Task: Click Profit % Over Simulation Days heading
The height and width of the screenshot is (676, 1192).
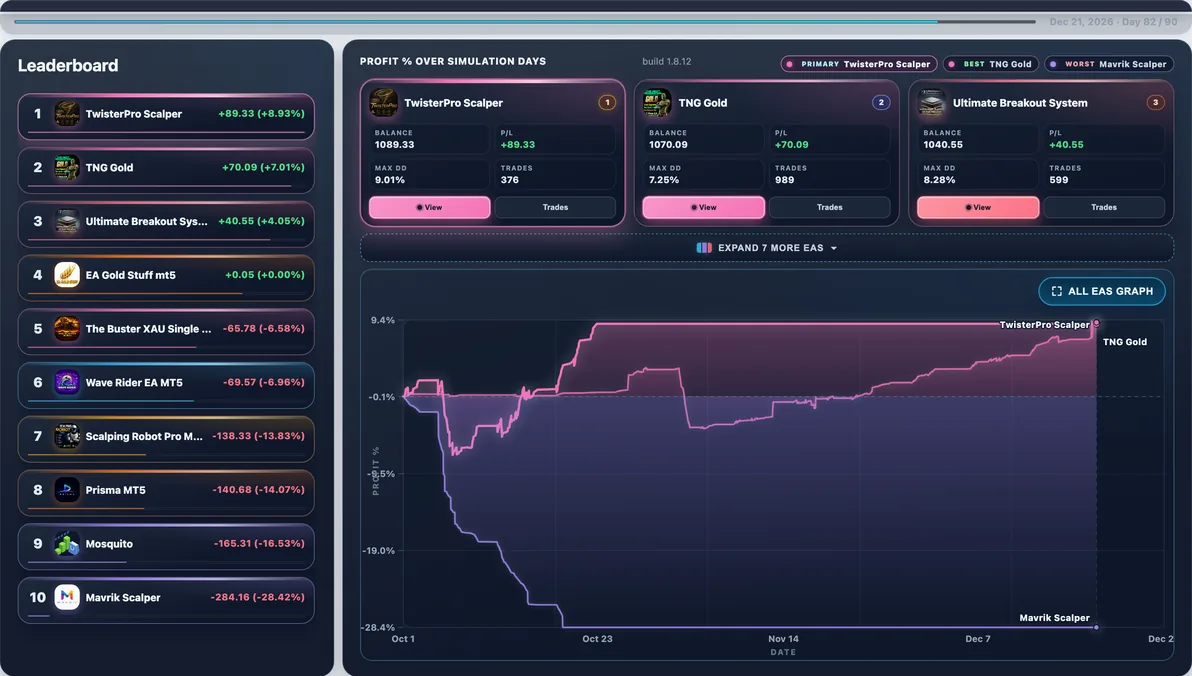Action: [x=453, y=62]
